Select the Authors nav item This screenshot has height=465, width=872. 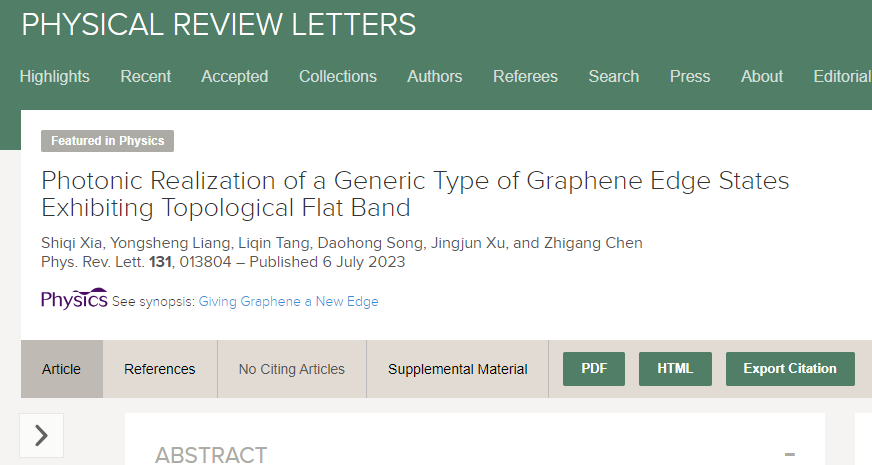point(435,76)
